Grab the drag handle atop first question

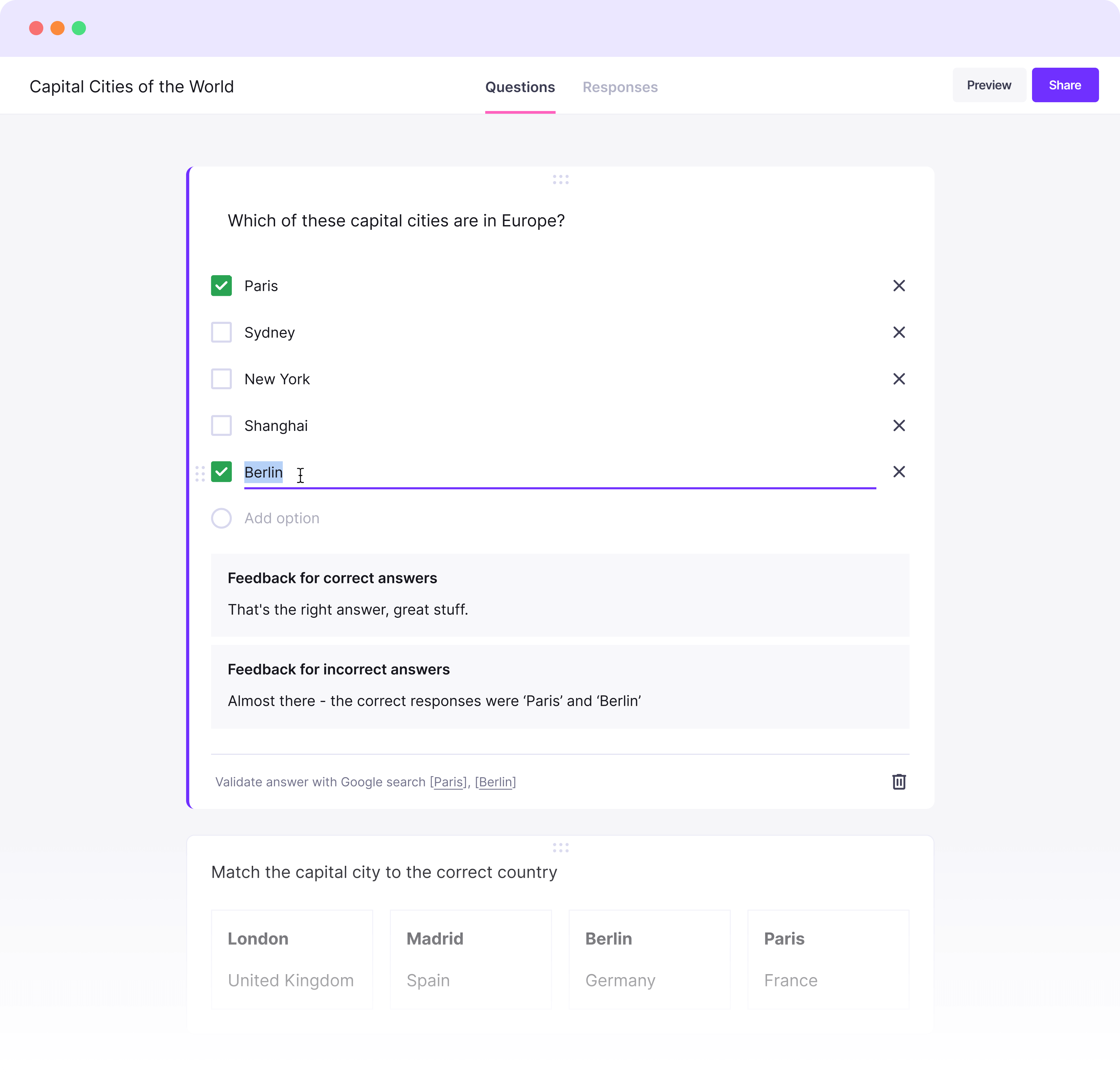coord(560,179)
